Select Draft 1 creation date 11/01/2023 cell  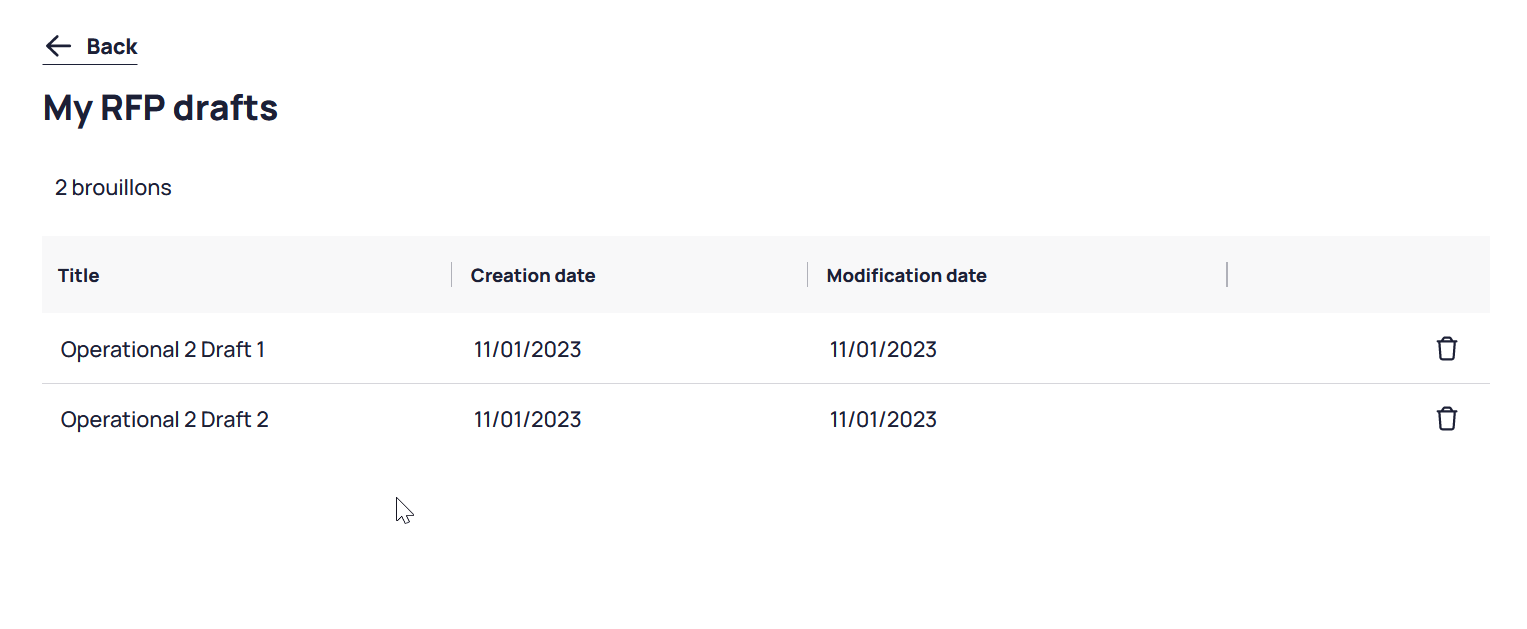528,349
